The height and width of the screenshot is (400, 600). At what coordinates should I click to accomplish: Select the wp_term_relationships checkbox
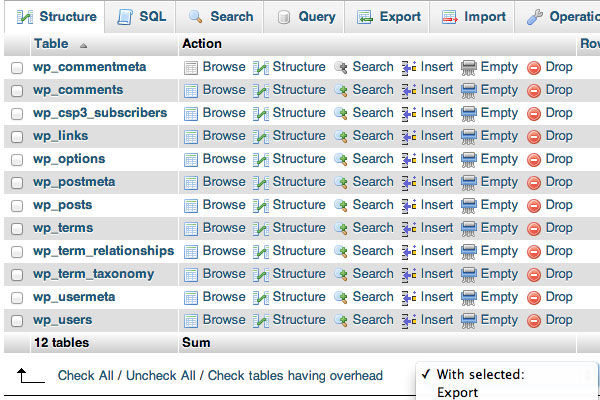tap(17, 252)
